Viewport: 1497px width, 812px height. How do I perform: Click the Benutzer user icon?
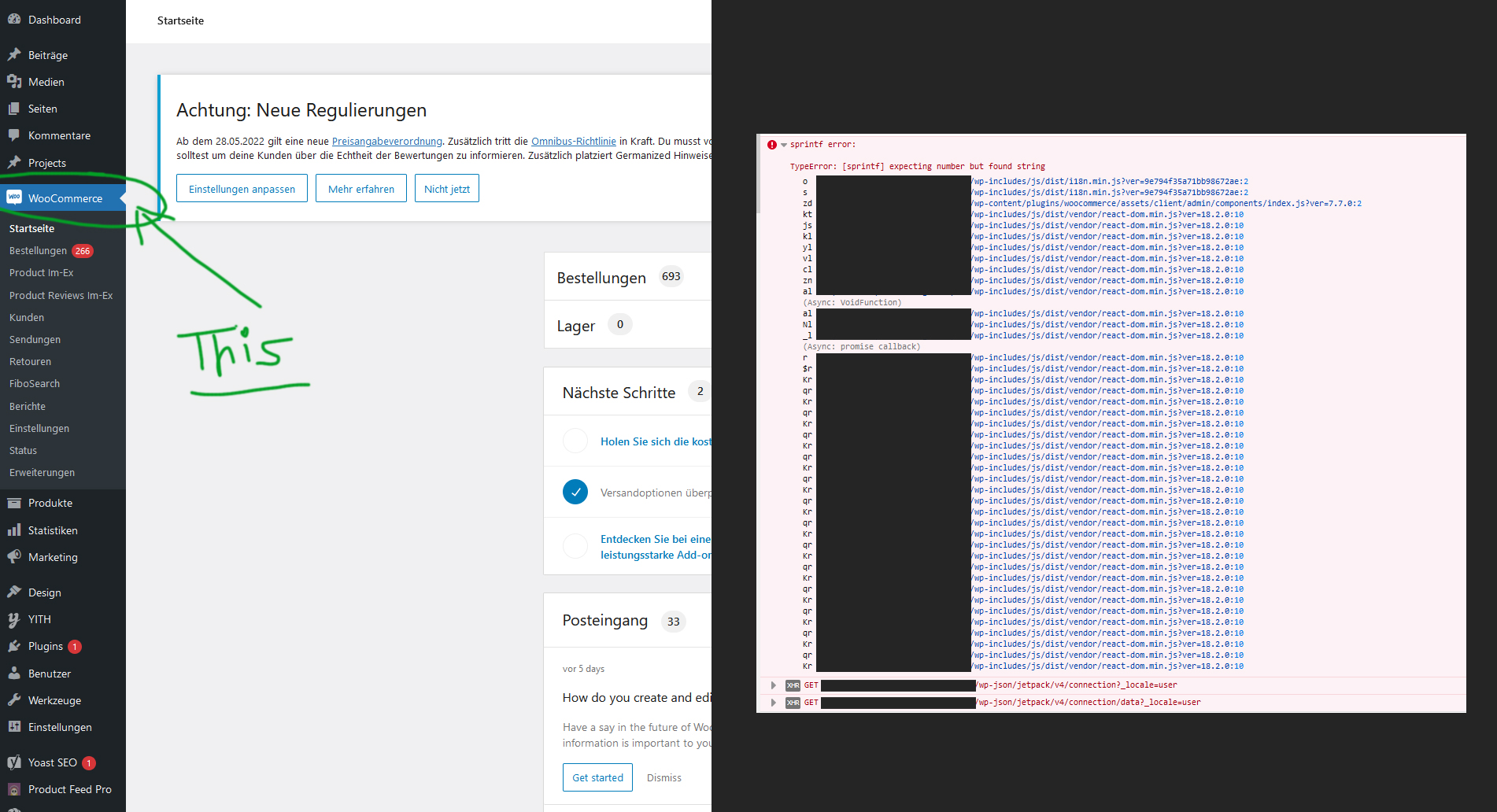pos(14,674)
